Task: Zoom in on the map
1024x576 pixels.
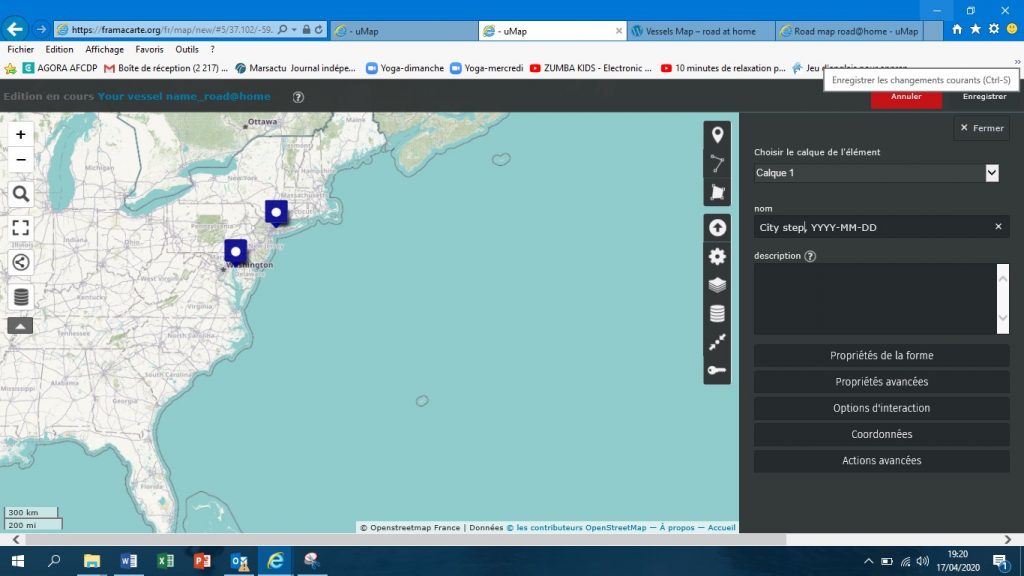Action: pos(21,134)
